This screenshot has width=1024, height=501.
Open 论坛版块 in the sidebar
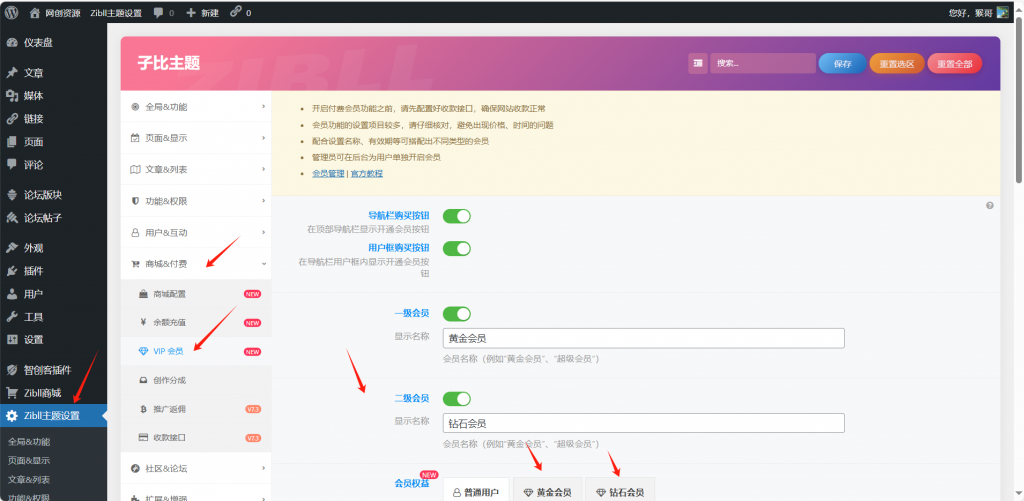click(54, 195)
